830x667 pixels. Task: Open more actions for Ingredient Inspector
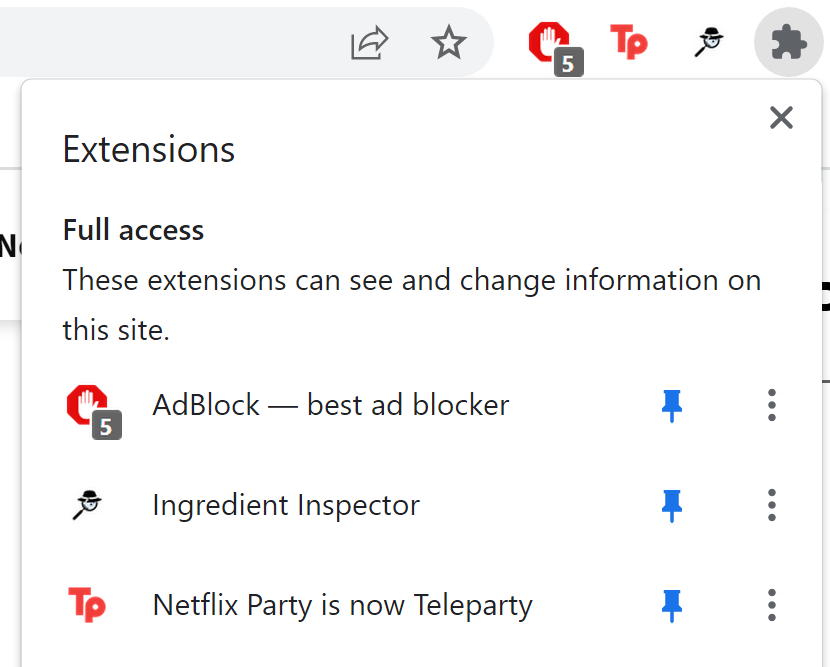click(771, 505)
